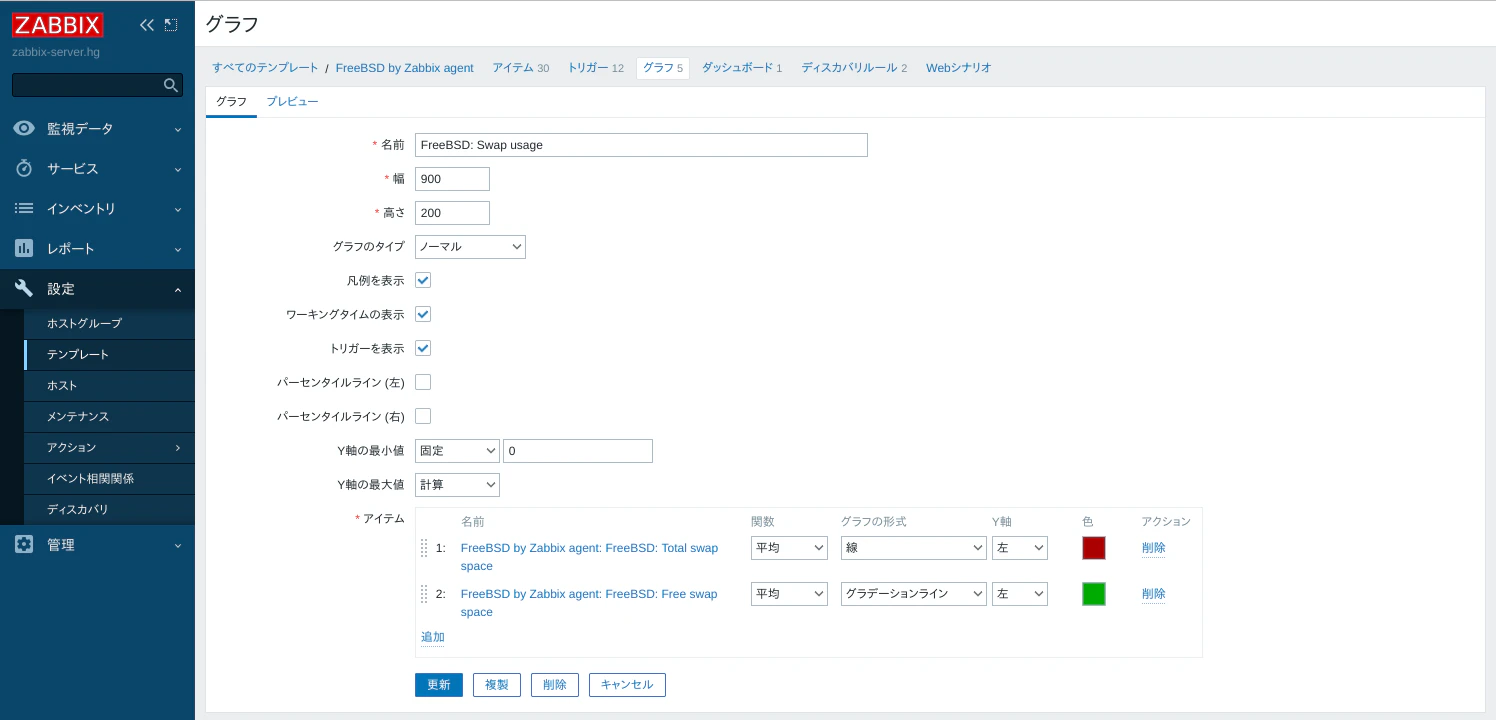Expand the アクション submenu arrow

click(178, 447)
